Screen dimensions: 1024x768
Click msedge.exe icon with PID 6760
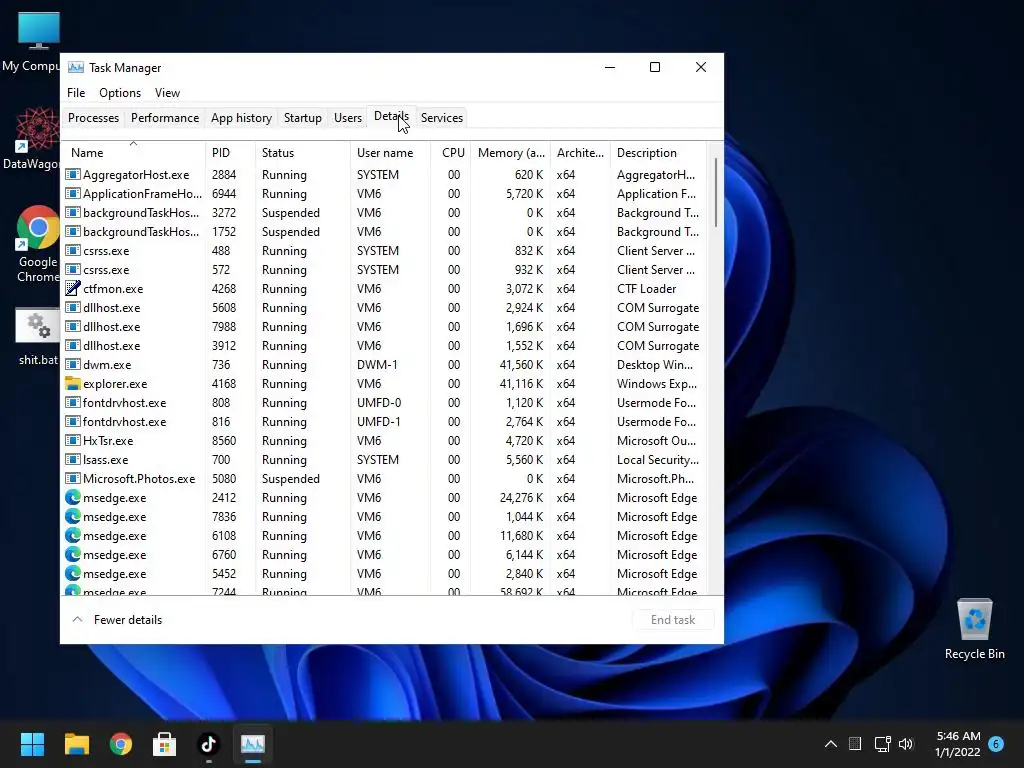(72, 554)
